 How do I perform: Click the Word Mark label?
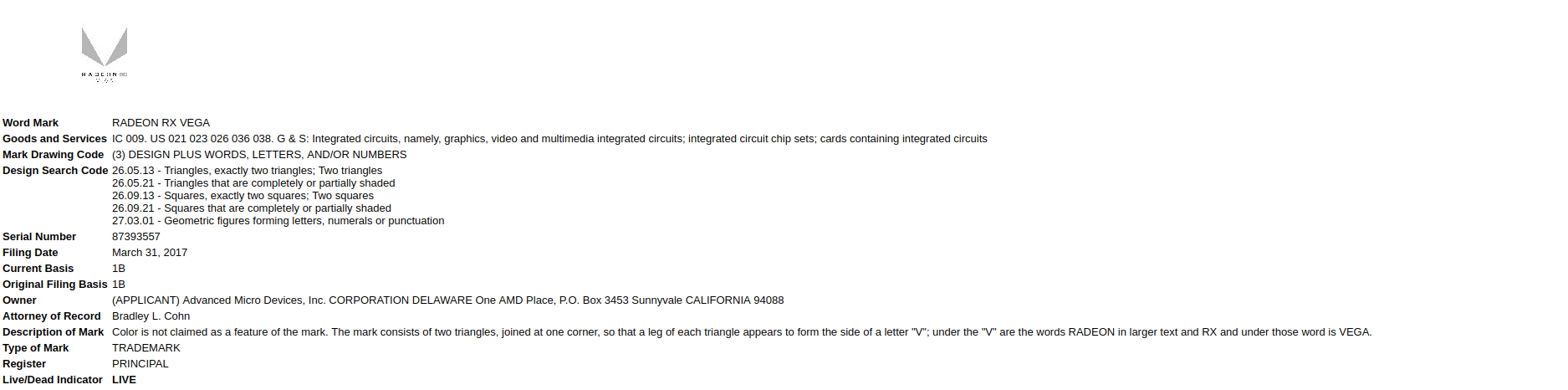[30, 123]
